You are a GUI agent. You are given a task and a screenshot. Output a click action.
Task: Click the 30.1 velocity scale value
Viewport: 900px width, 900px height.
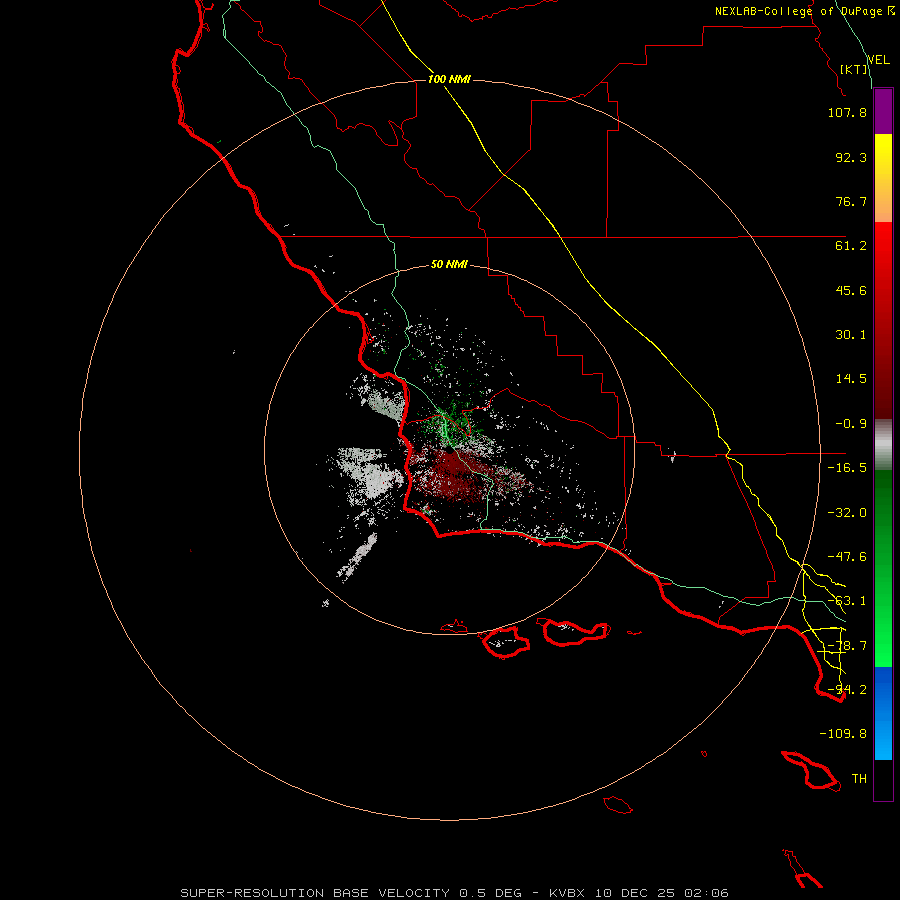tap(851, 335)
